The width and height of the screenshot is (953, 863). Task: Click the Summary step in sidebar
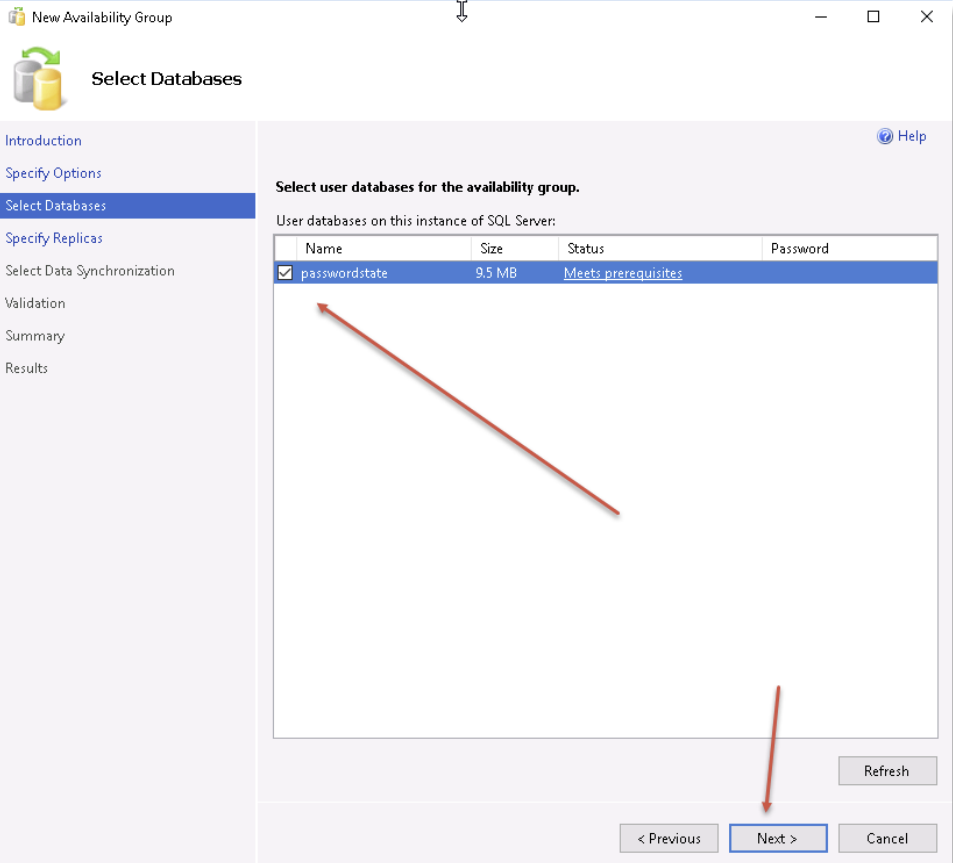pos(35,335)
